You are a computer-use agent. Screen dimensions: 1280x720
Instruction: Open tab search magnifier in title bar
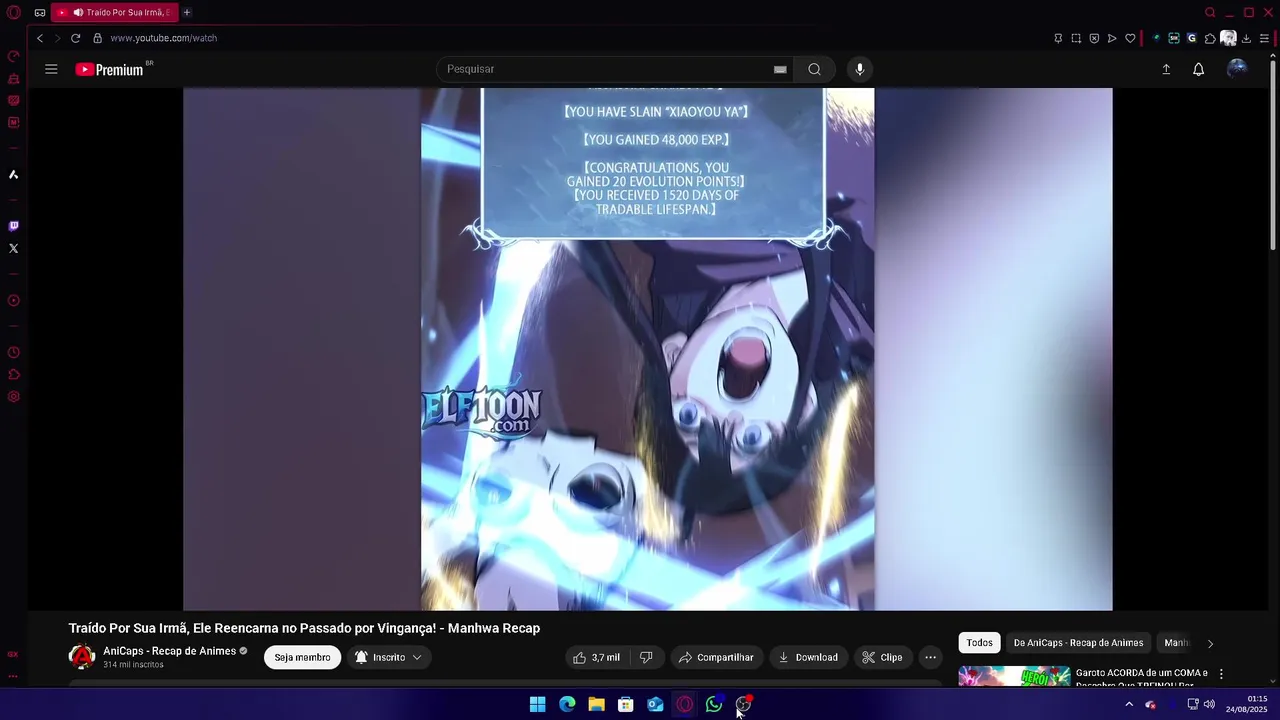(1210, 13)
